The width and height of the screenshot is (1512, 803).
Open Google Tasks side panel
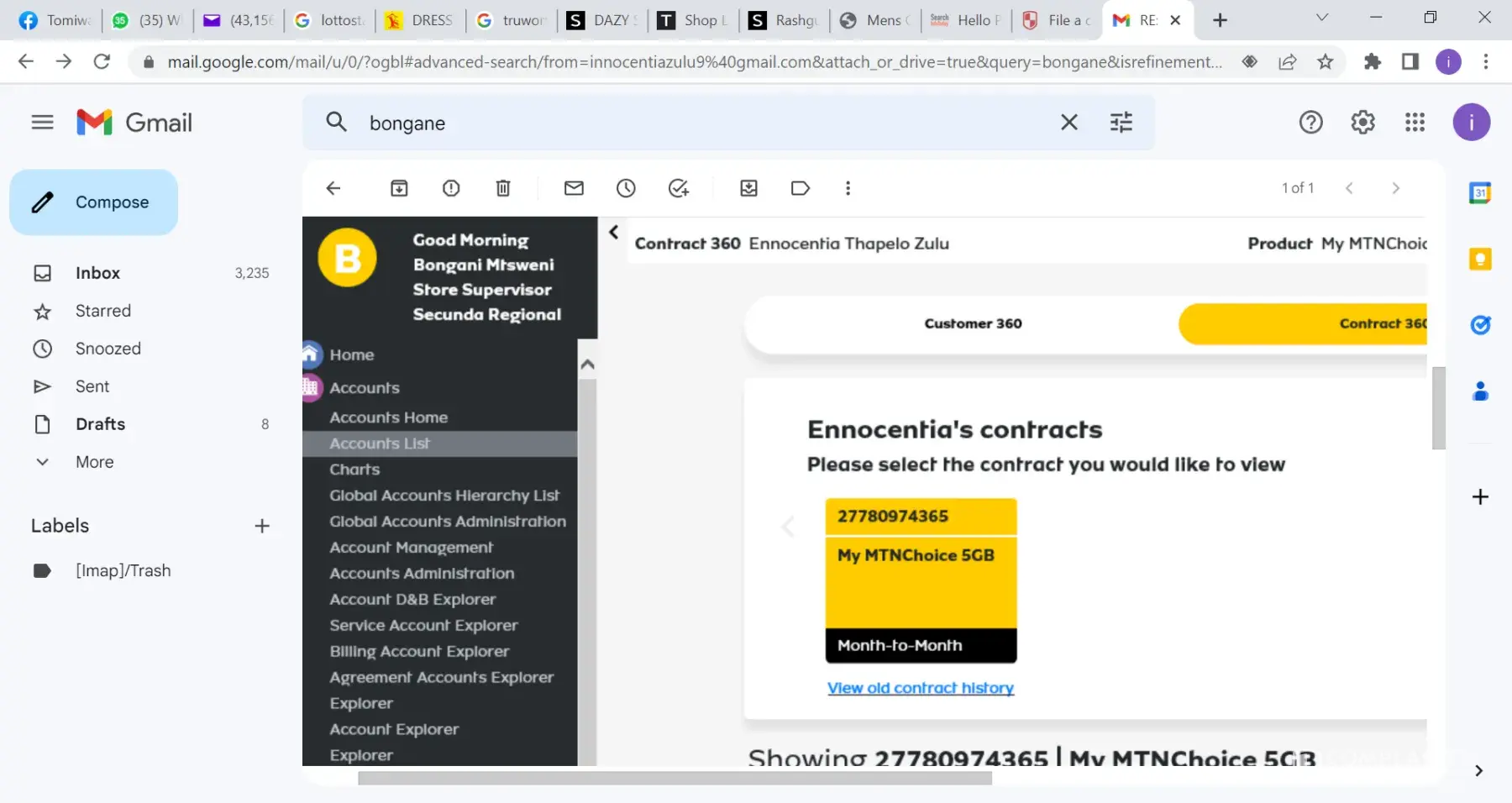[1480, 325]
